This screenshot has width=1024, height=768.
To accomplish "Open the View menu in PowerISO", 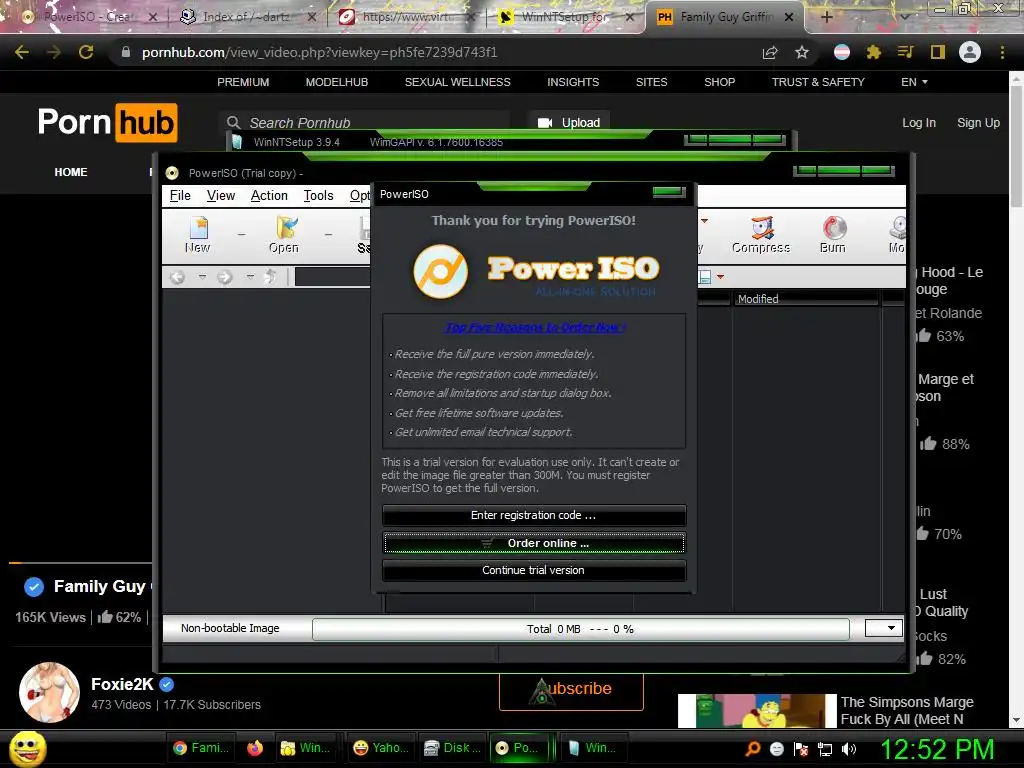I will (x=221, y=195).
